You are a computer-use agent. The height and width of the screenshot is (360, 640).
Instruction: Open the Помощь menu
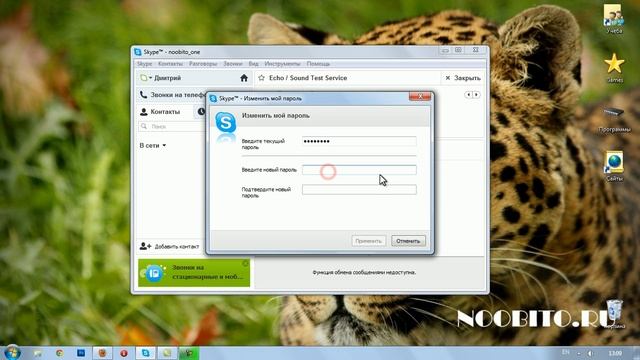coord(318,64)
